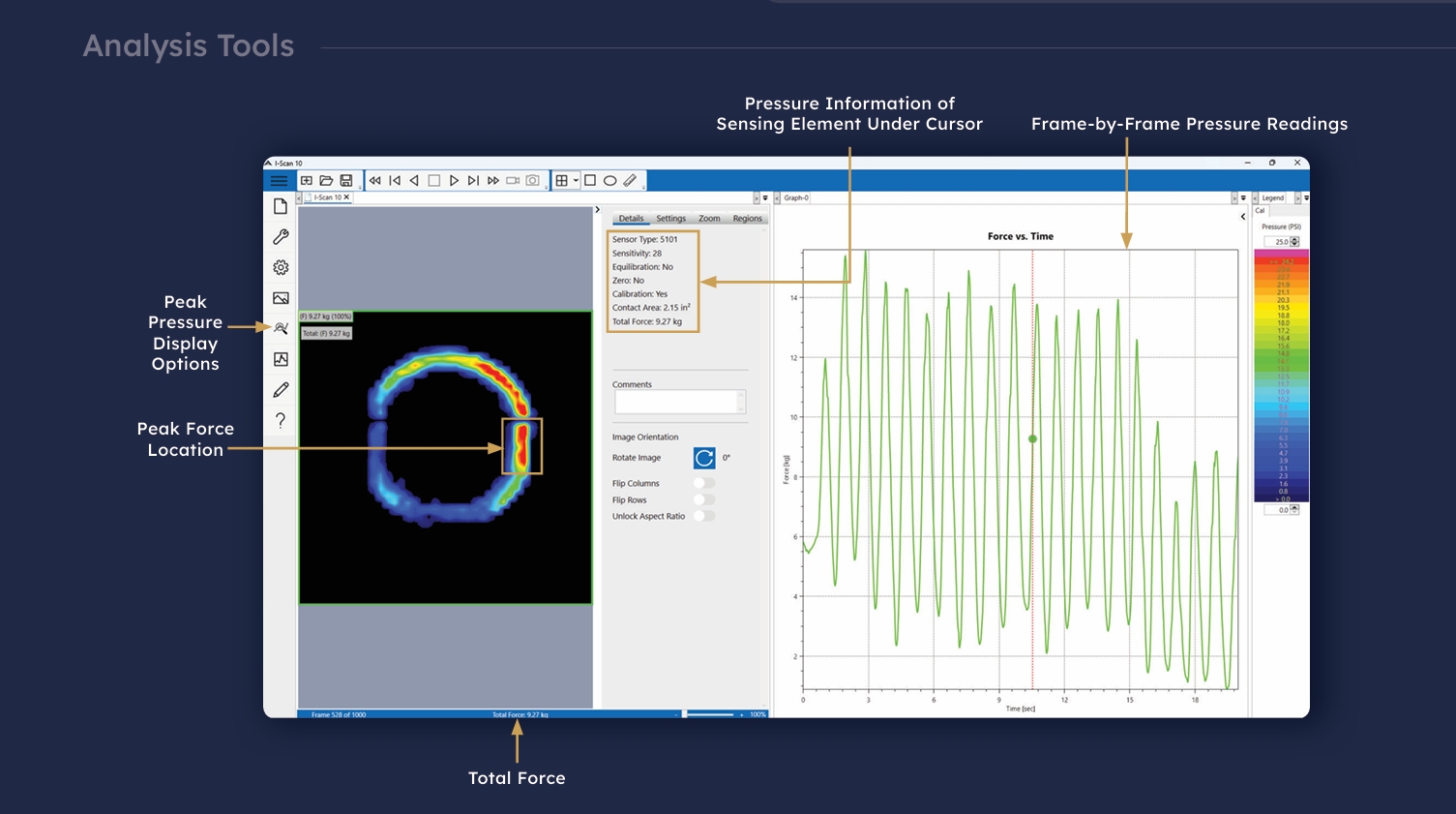Toggle Flip Columns switch
The height and width of the screenshot is (814, 1456).
704,483
